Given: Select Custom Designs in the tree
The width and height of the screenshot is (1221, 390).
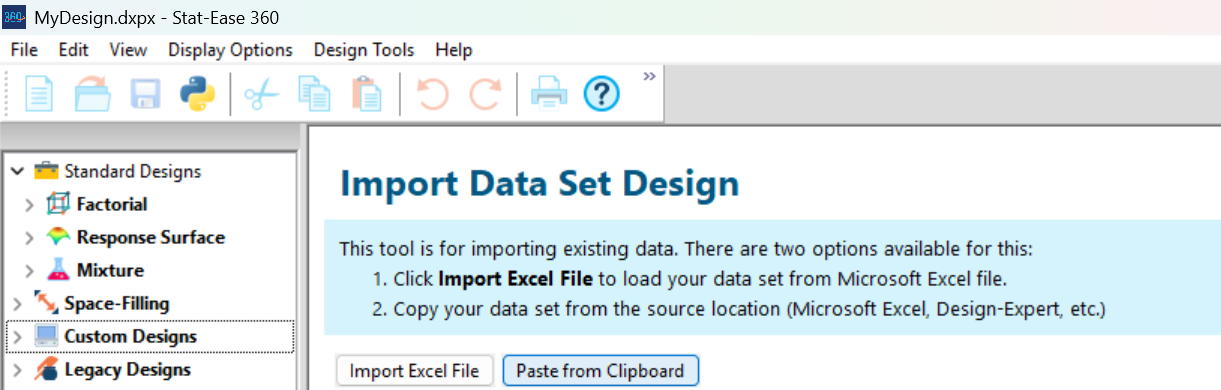Looking at the screenshot, I should coord(131,336).
